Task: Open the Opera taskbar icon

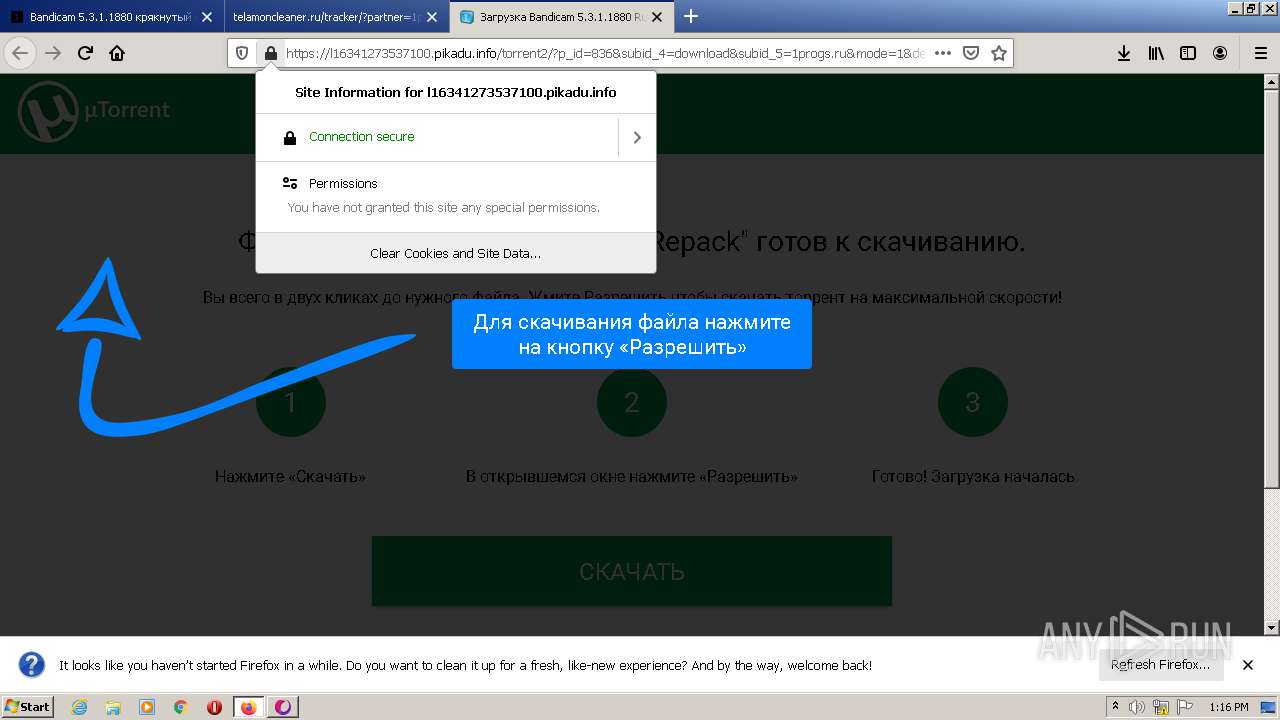Action: pos(214,707)
